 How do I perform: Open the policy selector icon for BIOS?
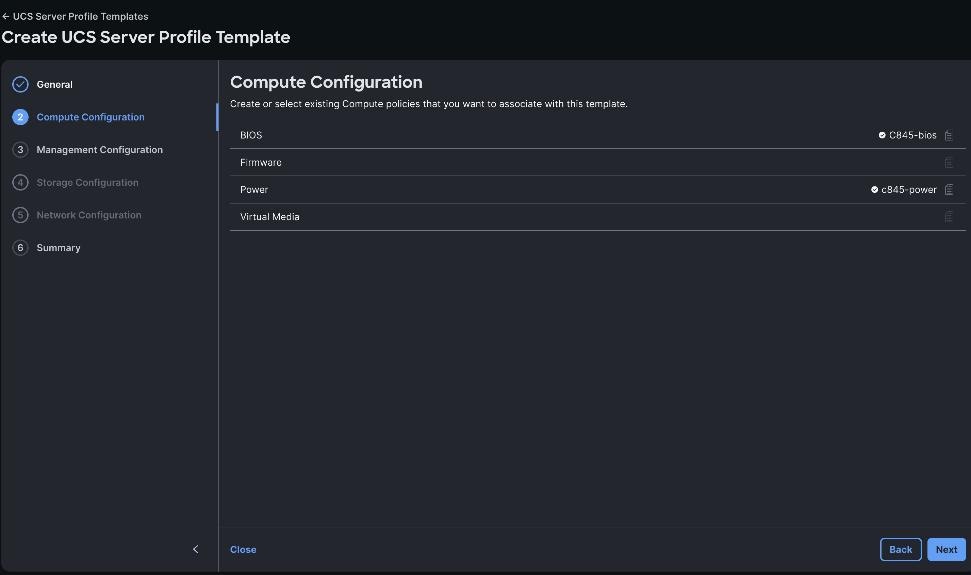point(949,136)
